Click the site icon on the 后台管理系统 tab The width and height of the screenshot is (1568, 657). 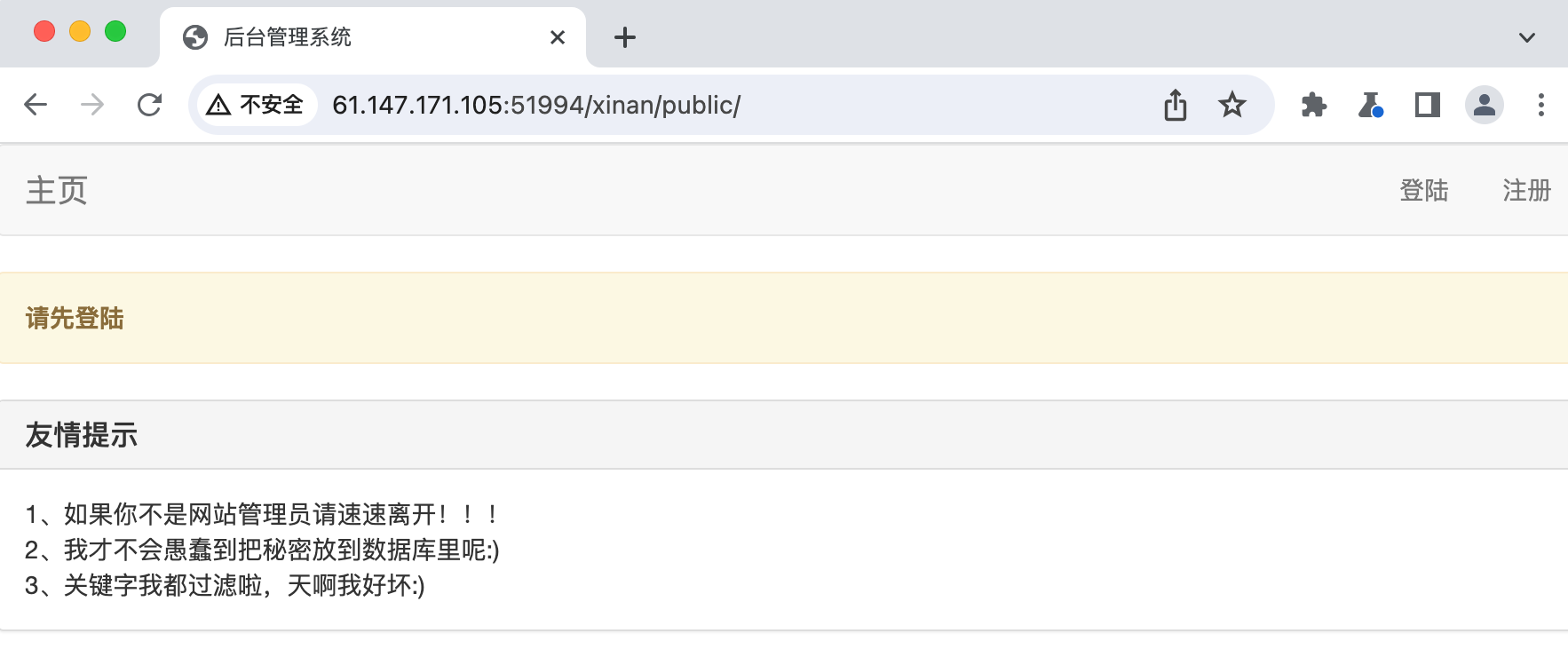(194, 37)
